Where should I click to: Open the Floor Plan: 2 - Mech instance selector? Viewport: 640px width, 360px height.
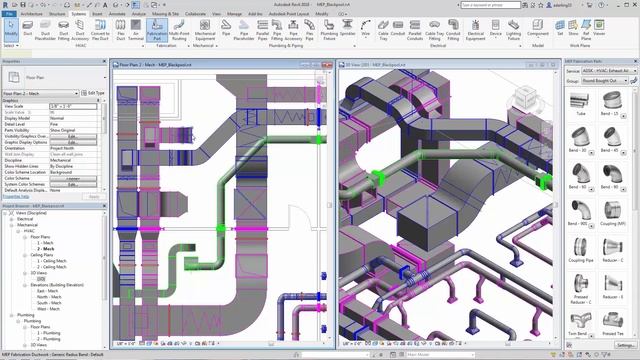tap(40, 93)
